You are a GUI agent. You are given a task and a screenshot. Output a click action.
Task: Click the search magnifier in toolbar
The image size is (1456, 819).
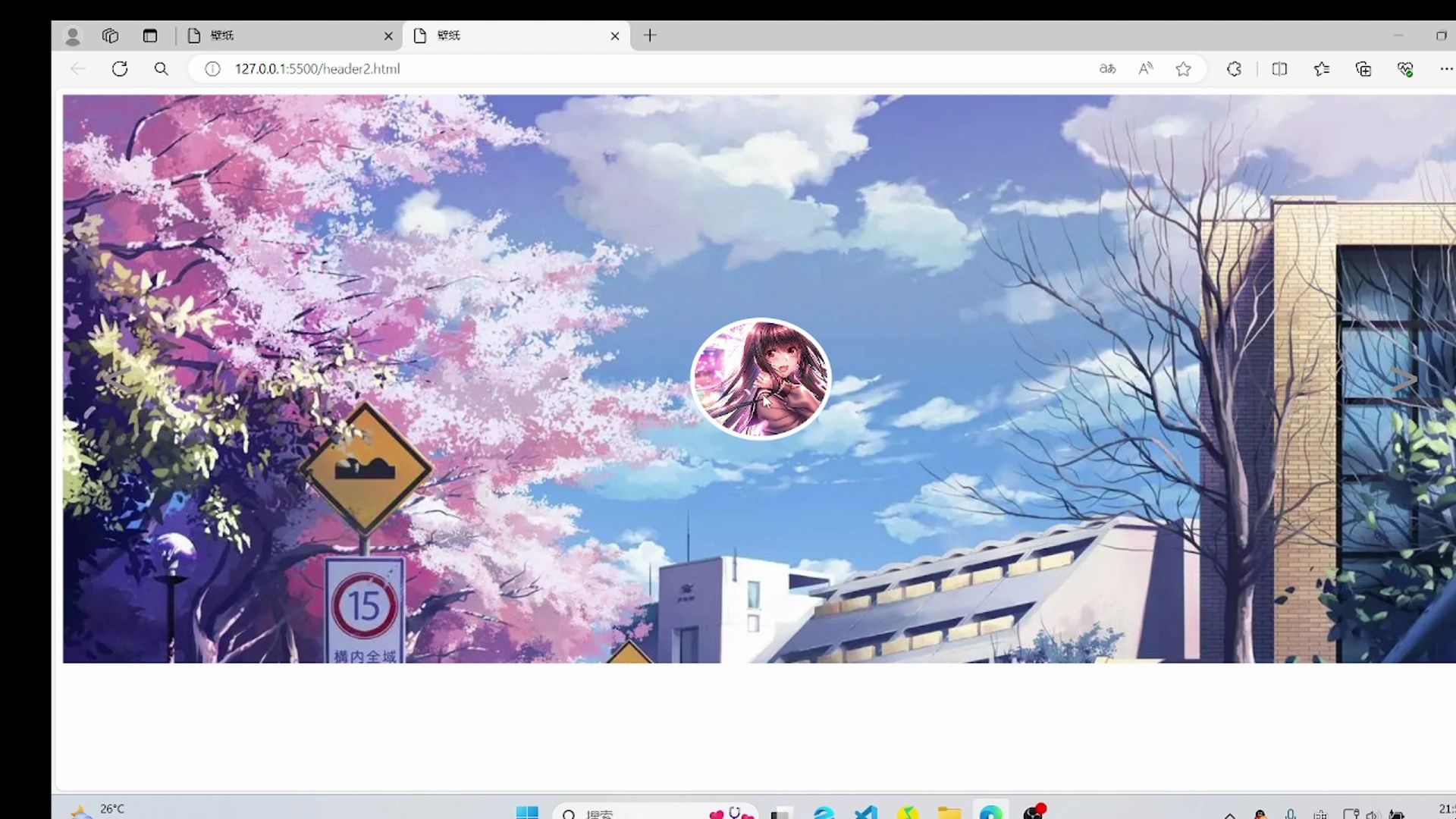coord(162,69)
